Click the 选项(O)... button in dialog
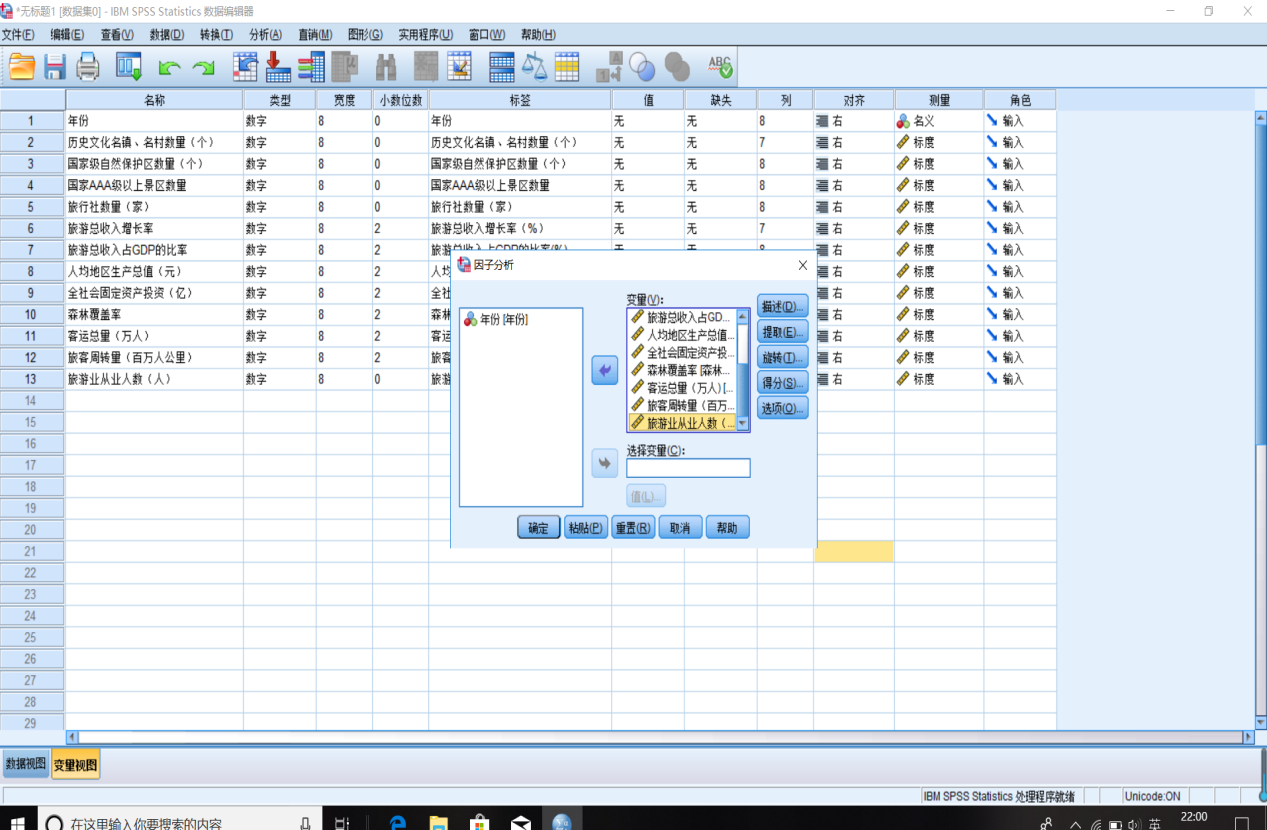This screenshot has width=1267, height=830. coord(782,407)
